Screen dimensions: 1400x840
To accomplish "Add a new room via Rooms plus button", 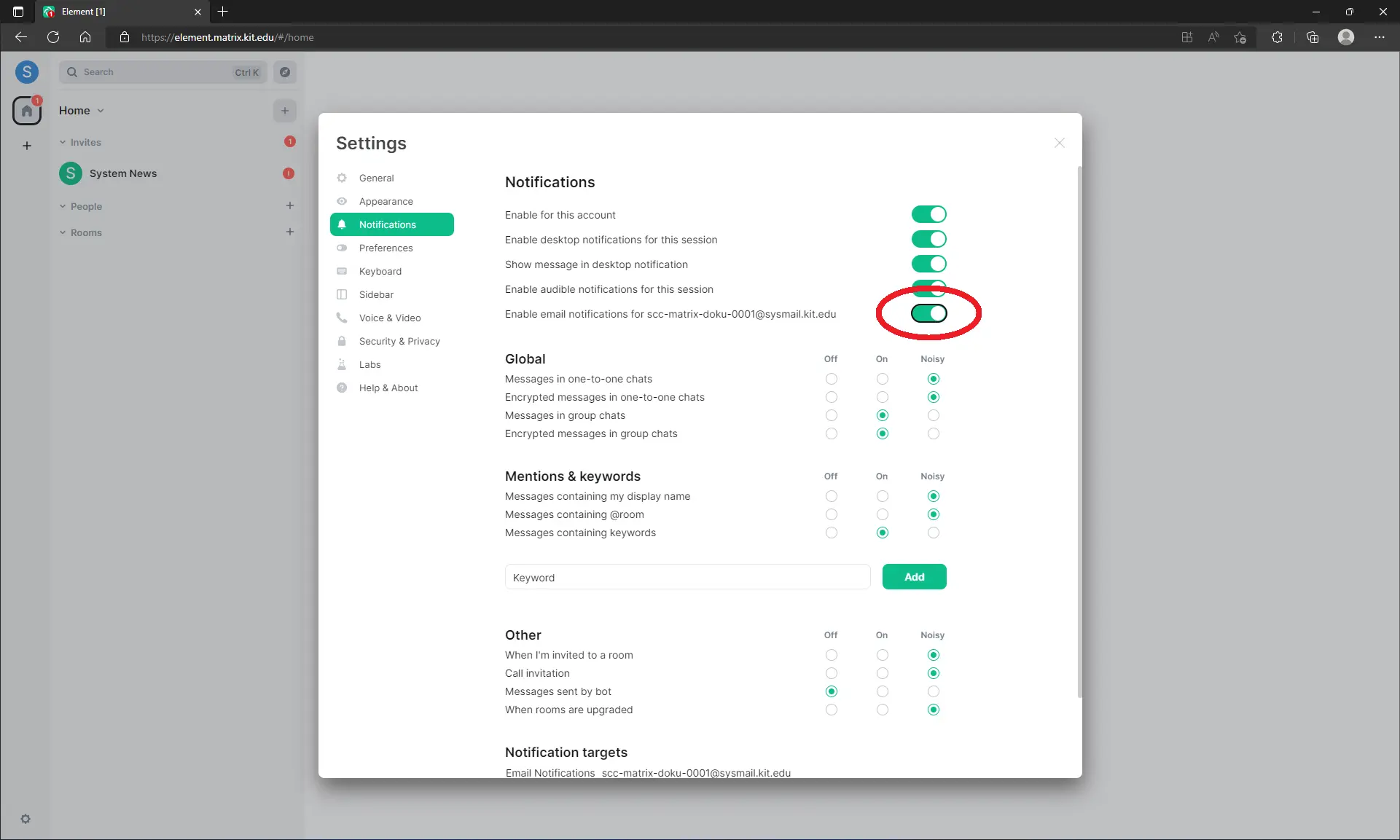I will pyautogui.click(x=290, y=232).
